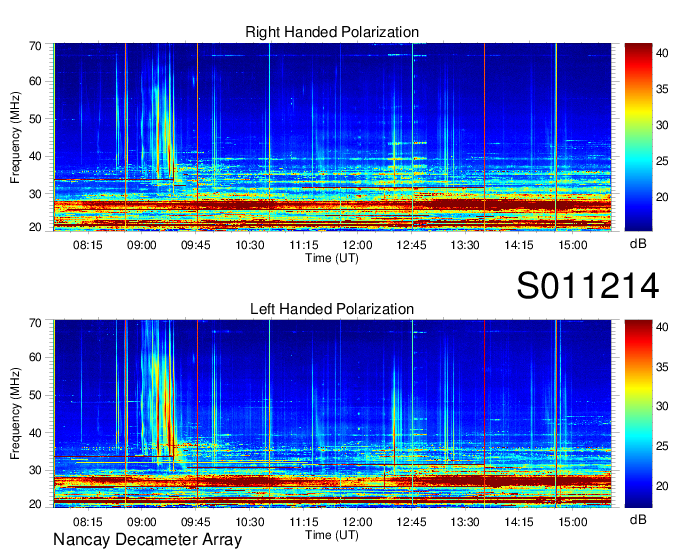Click the 15:00 tick under Right Handed plot

point(572,245)
